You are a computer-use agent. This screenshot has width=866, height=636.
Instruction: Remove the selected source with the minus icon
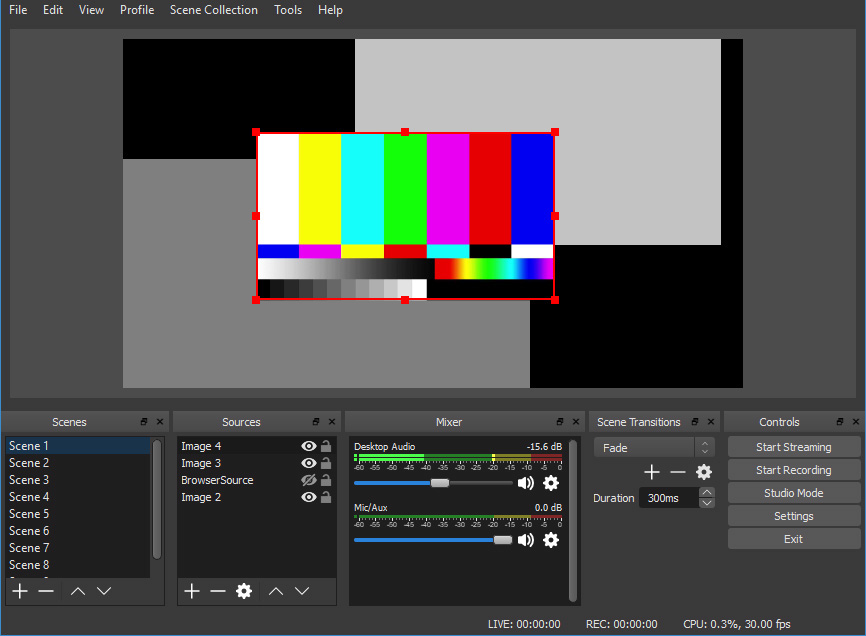218,591
